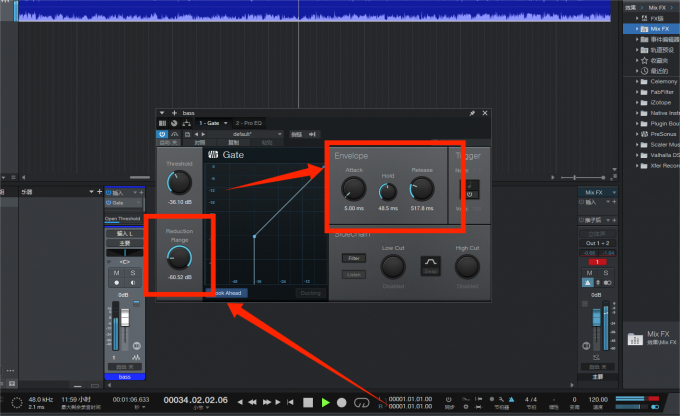Solo the bass channel
680x416 pixels.
[131, 272]
